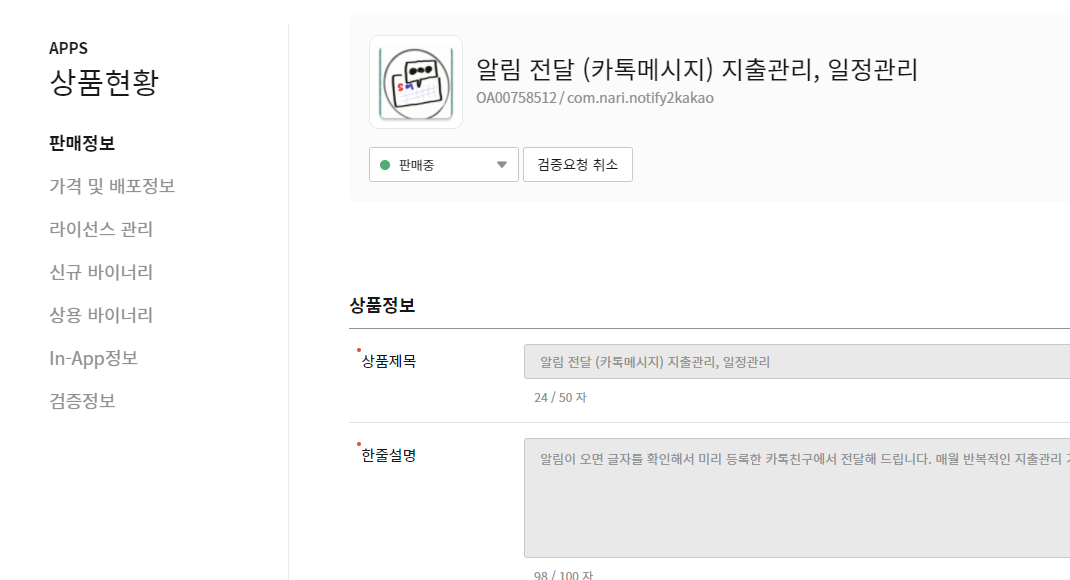Image resolution: width=1070 pixels, height=580 pixels.
Task: Click the 한줄설명 field label
Action: [x=388, y=455]
